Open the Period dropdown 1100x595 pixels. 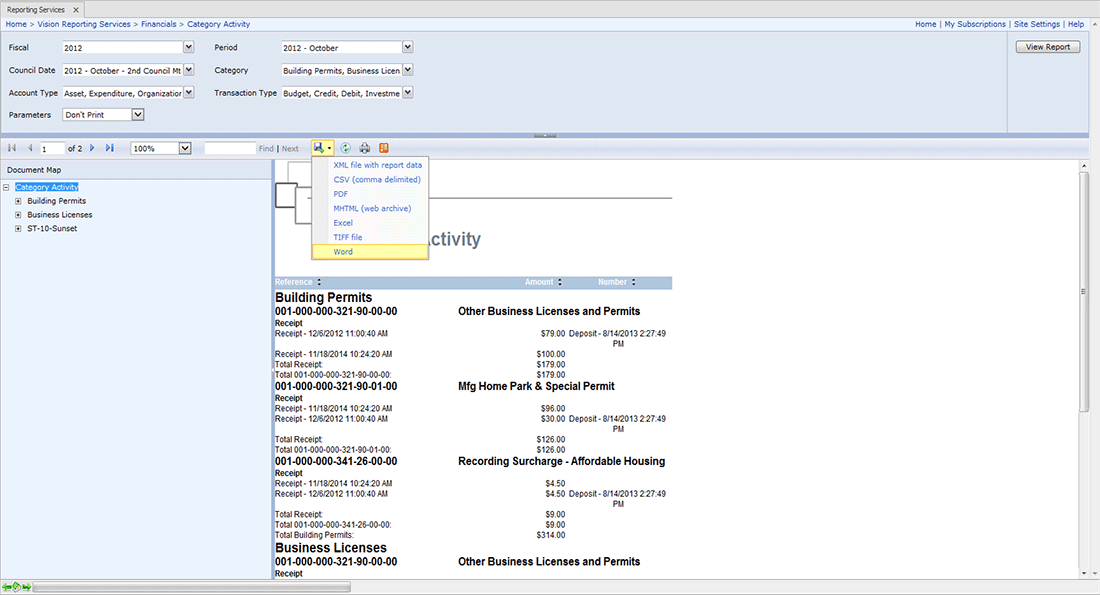[x=408, y=47]
